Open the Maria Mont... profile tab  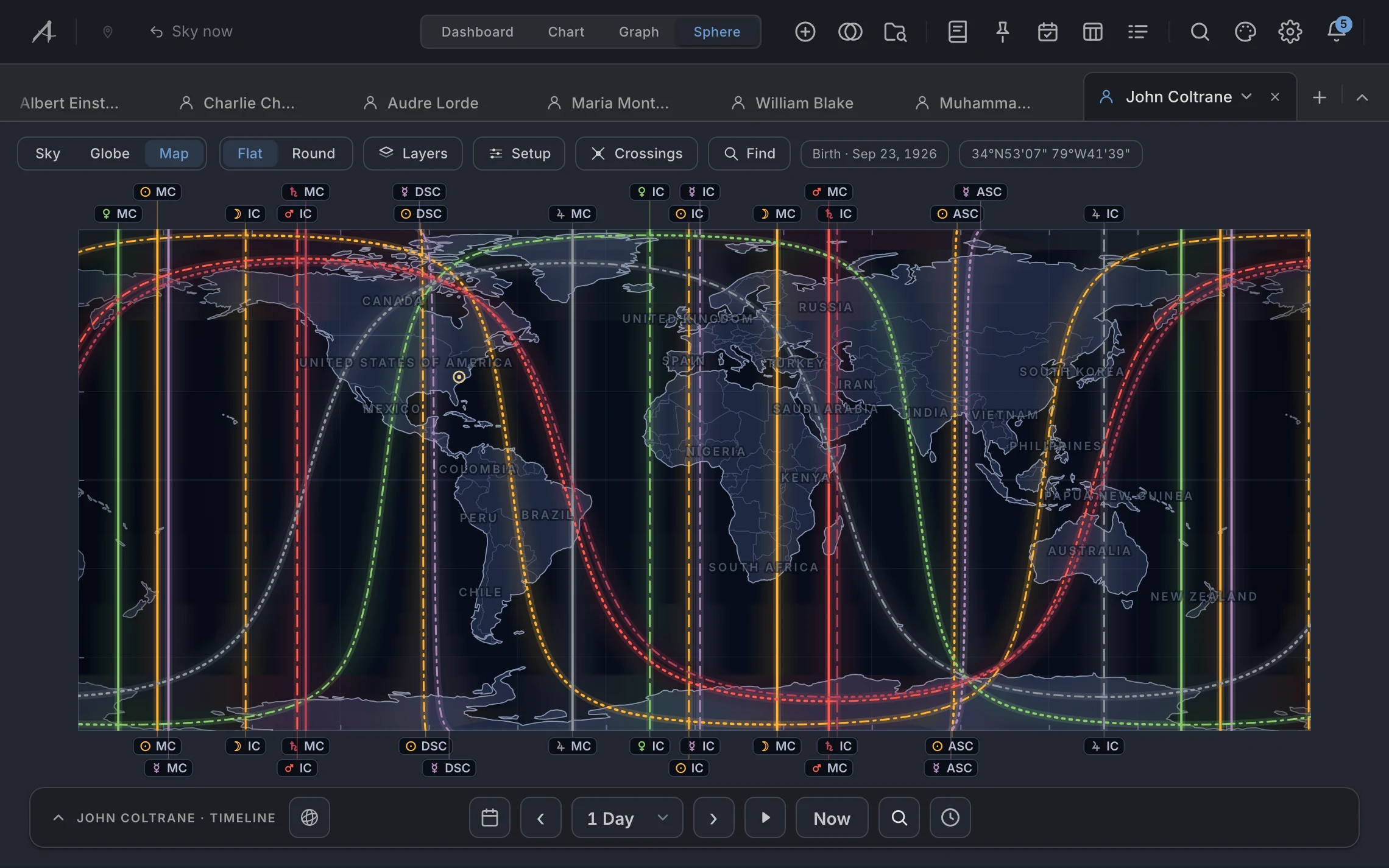(608, 103)
